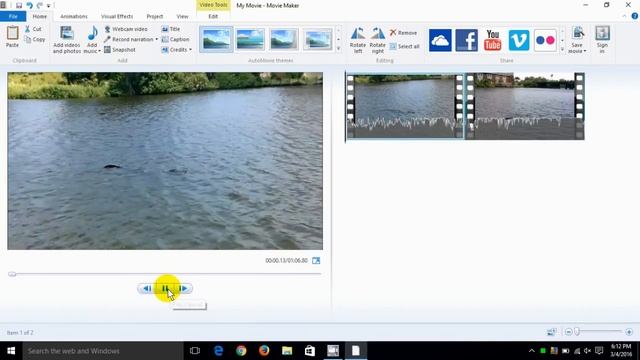This screenshot has width=640, height=360.
Task: Step to the previous frame
Action: pyautogui.click(x=147, y=289)
